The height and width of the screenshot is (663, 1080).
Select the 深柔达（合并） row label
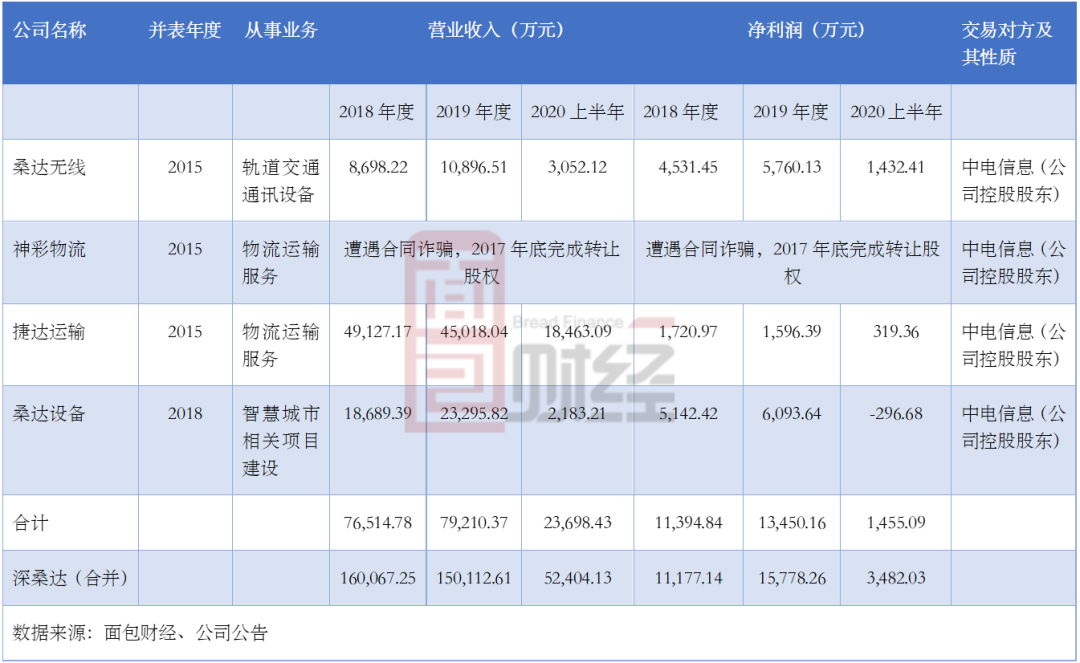[70, 578]
